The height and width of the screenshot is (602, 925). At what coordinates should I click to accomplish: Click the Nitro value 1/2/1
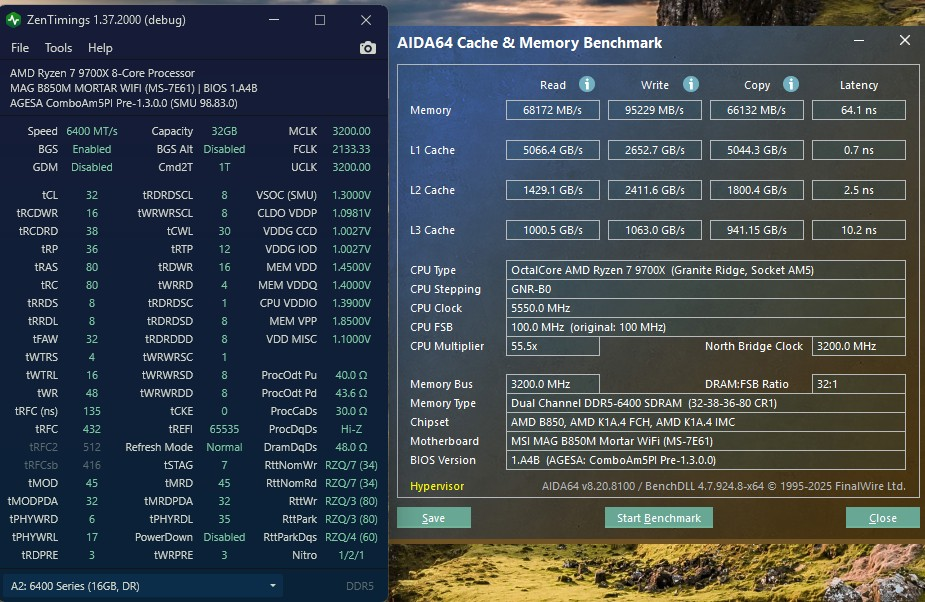tap(351, 555)
